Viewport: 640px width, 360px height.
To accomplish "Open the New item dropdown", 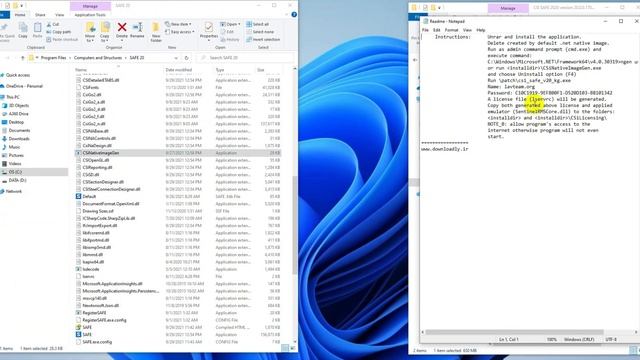I will tap(178, 24).
